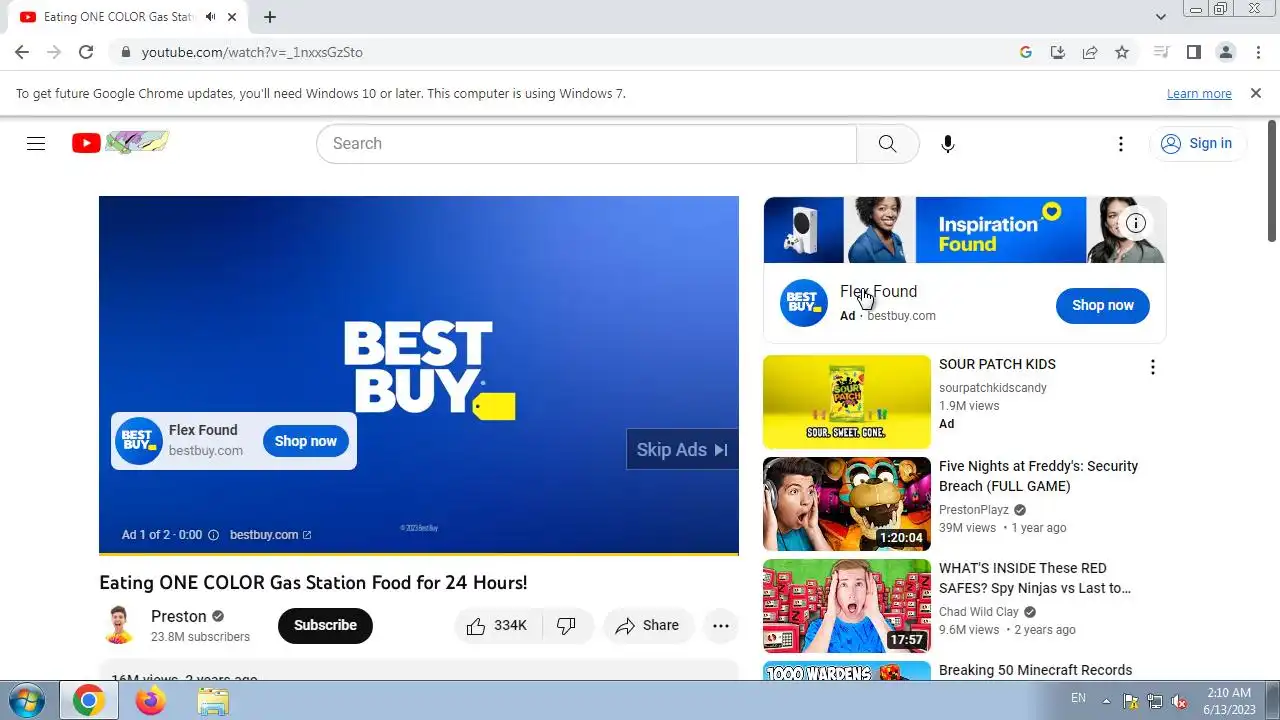Image resolution: width=1280 pixels, height=720 pixels.
Task: Start voice search with microphone icon
Action: click(x=948, y=143)
